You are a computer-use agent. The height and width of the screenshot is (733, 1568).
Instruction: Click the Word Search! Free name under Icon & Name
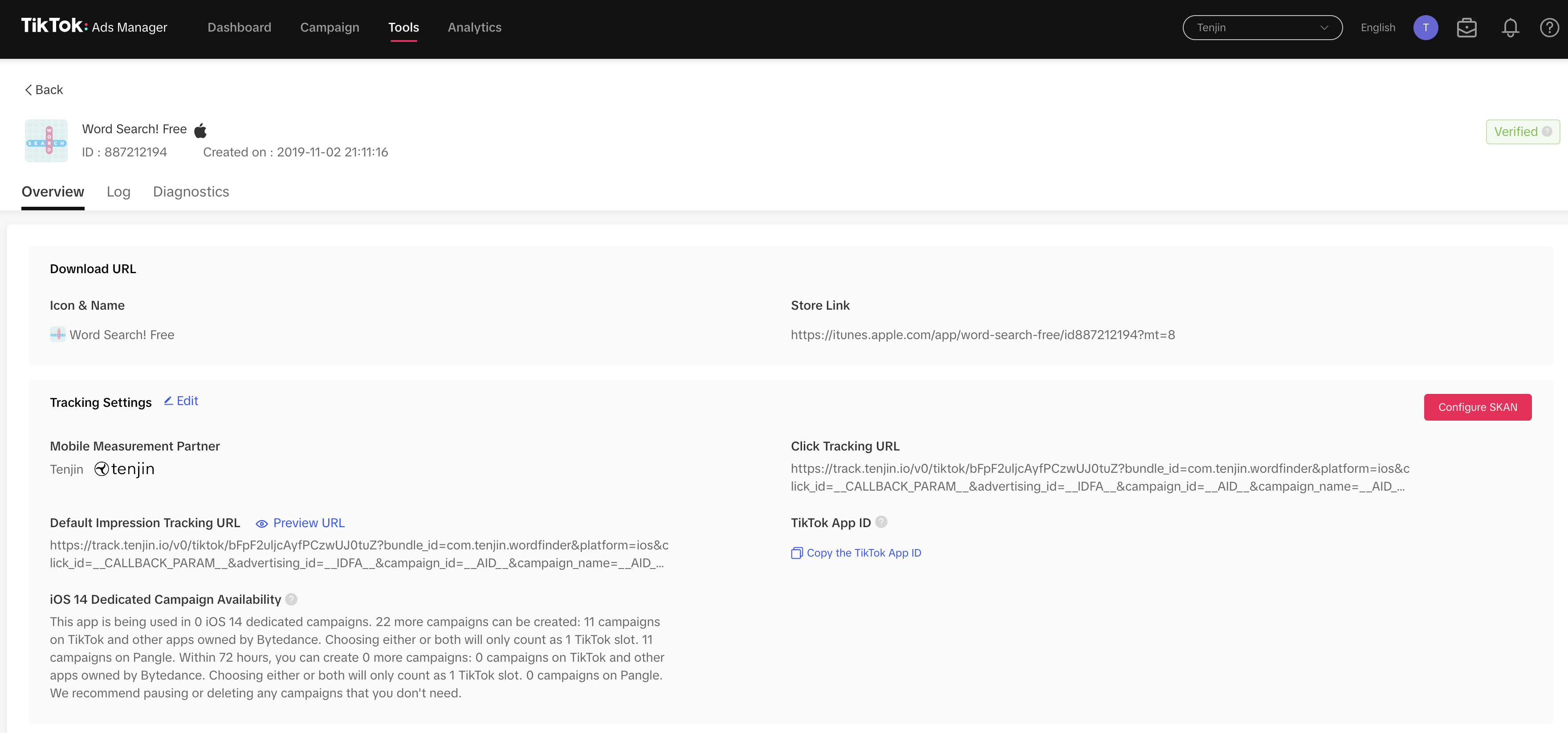[x=122, y=335]
